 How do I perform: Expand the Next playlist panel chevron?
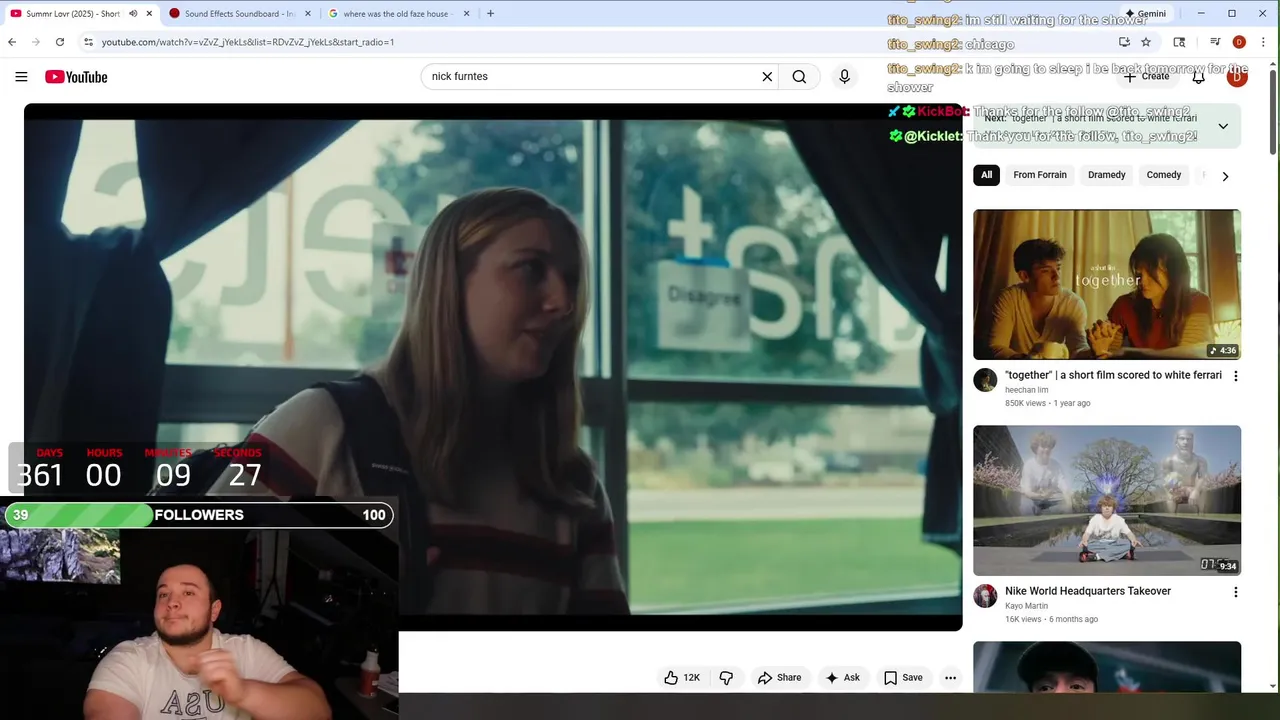(1223, 126)
